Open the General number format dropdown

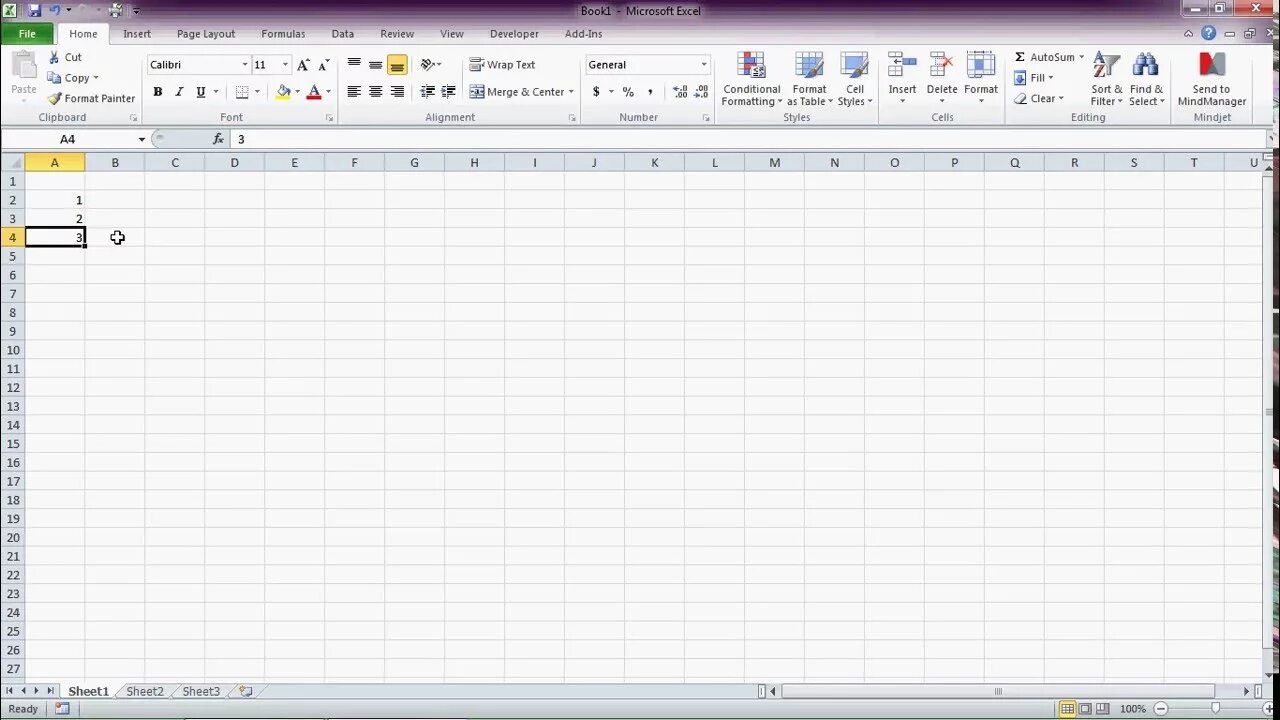point(704,65)
